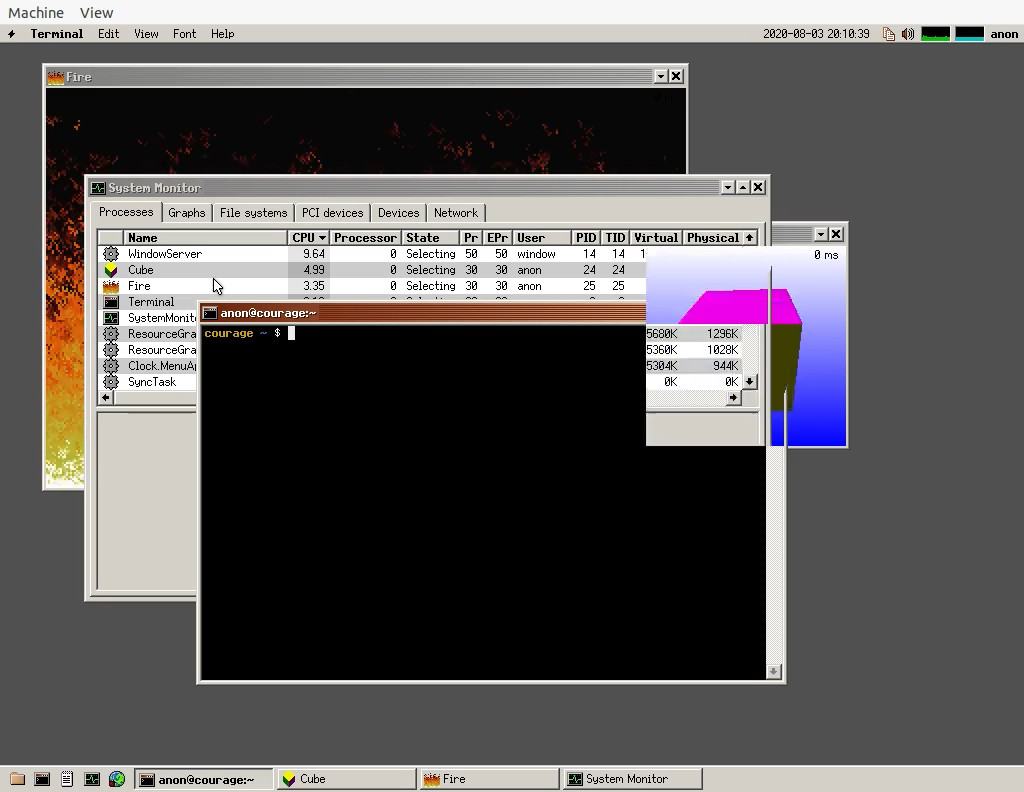Open the SerenityOS system menu icon
This screenshot has width=1024, height=792.
[x=11, y=34]
